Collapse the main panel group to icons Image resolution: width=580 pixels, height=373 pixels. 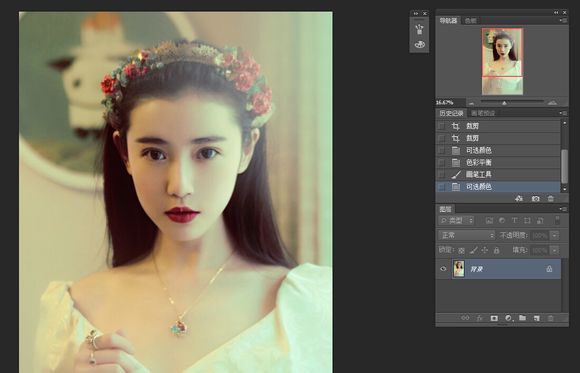pyautogui.click(x=556, y=13)
